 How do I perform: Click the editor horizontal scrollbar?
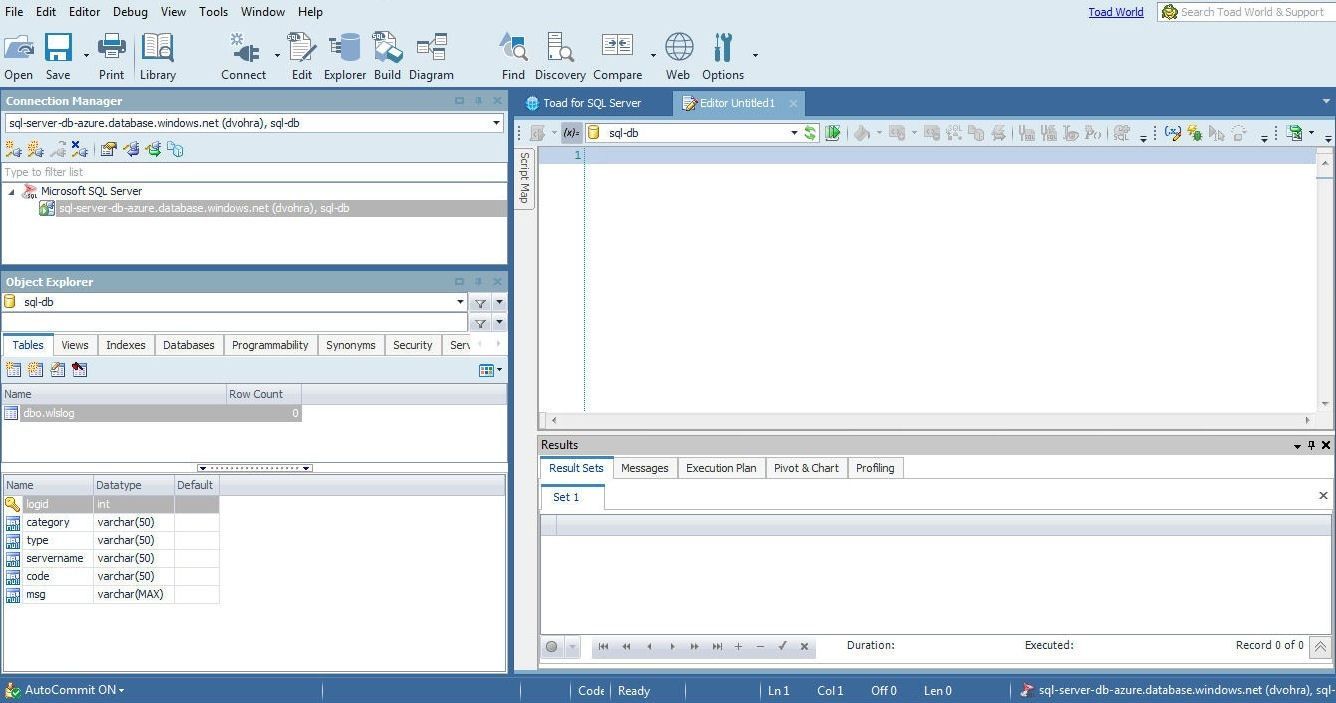click(x=930, y=420)
